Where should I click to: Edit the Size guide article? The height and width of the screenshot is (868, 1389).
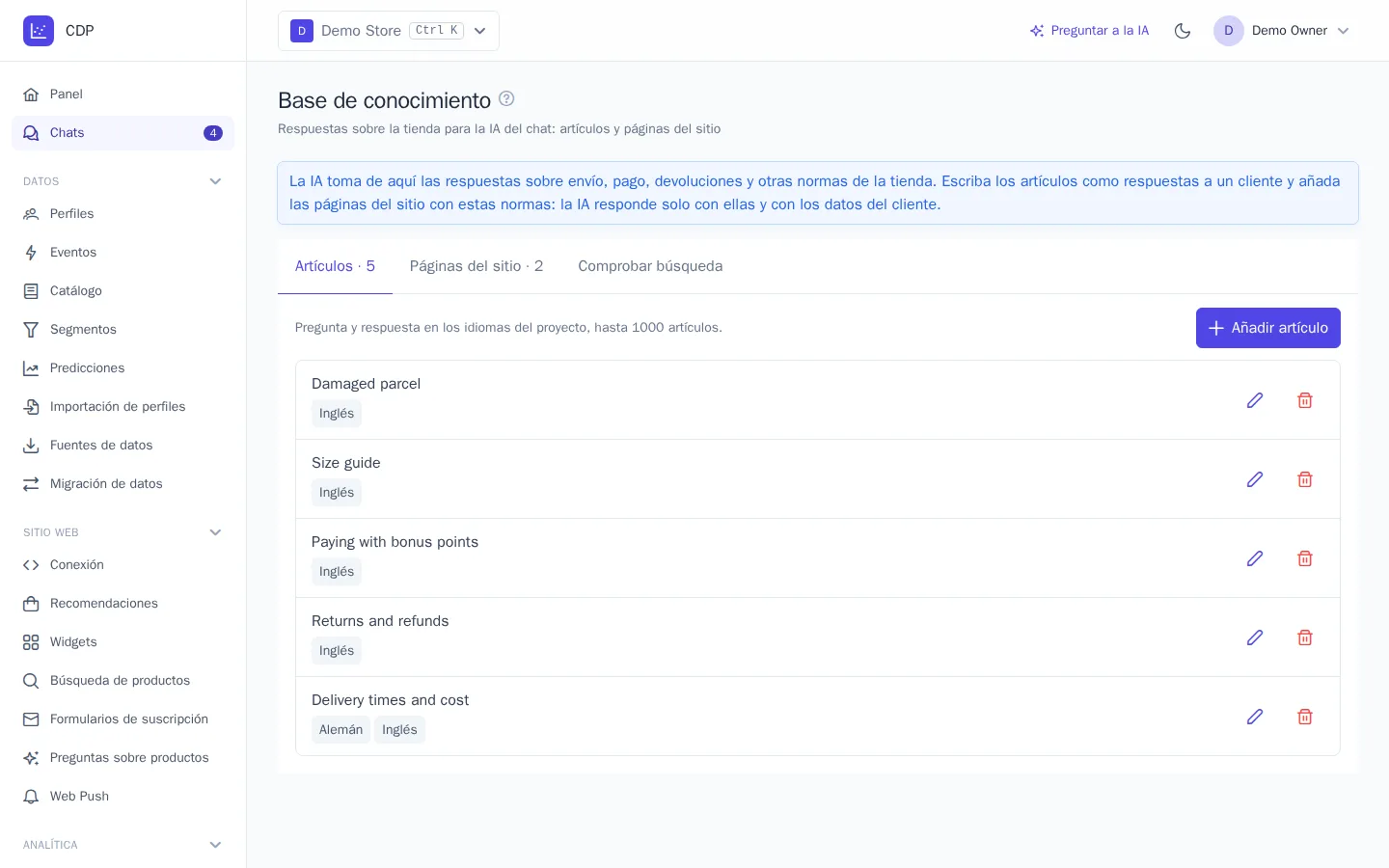tap(1255, 479)
